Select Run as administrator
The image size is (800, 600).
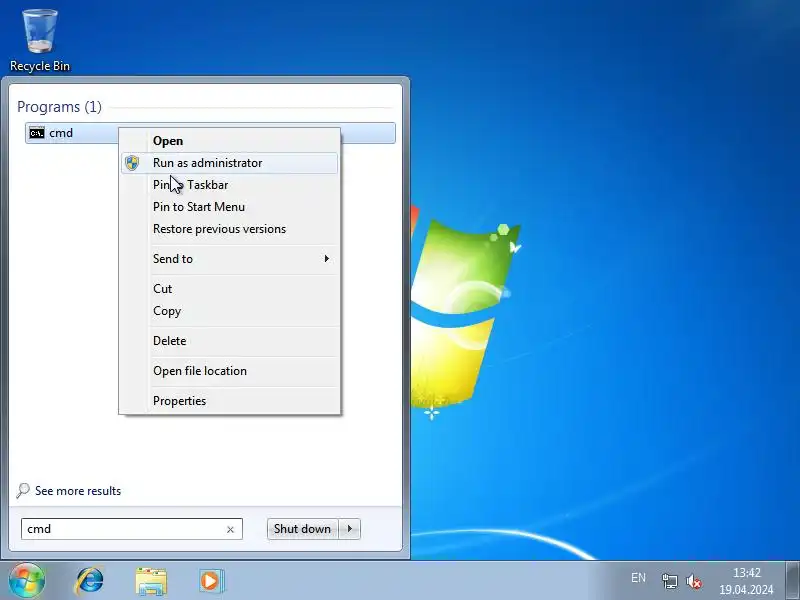coord(230,163)
